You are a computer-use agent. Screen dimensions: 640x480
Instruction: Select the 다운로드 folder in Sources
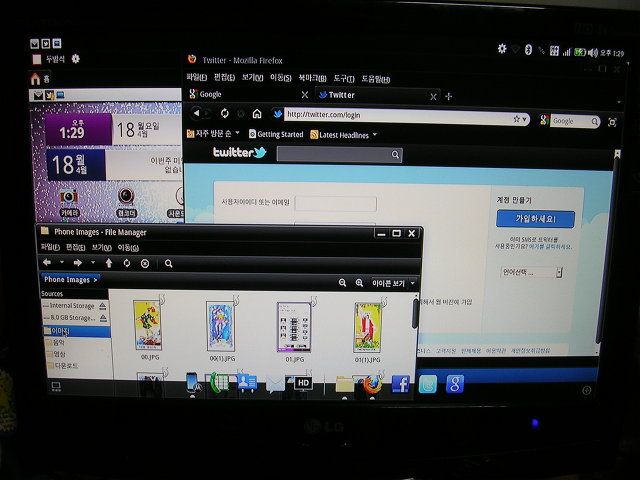66,365
